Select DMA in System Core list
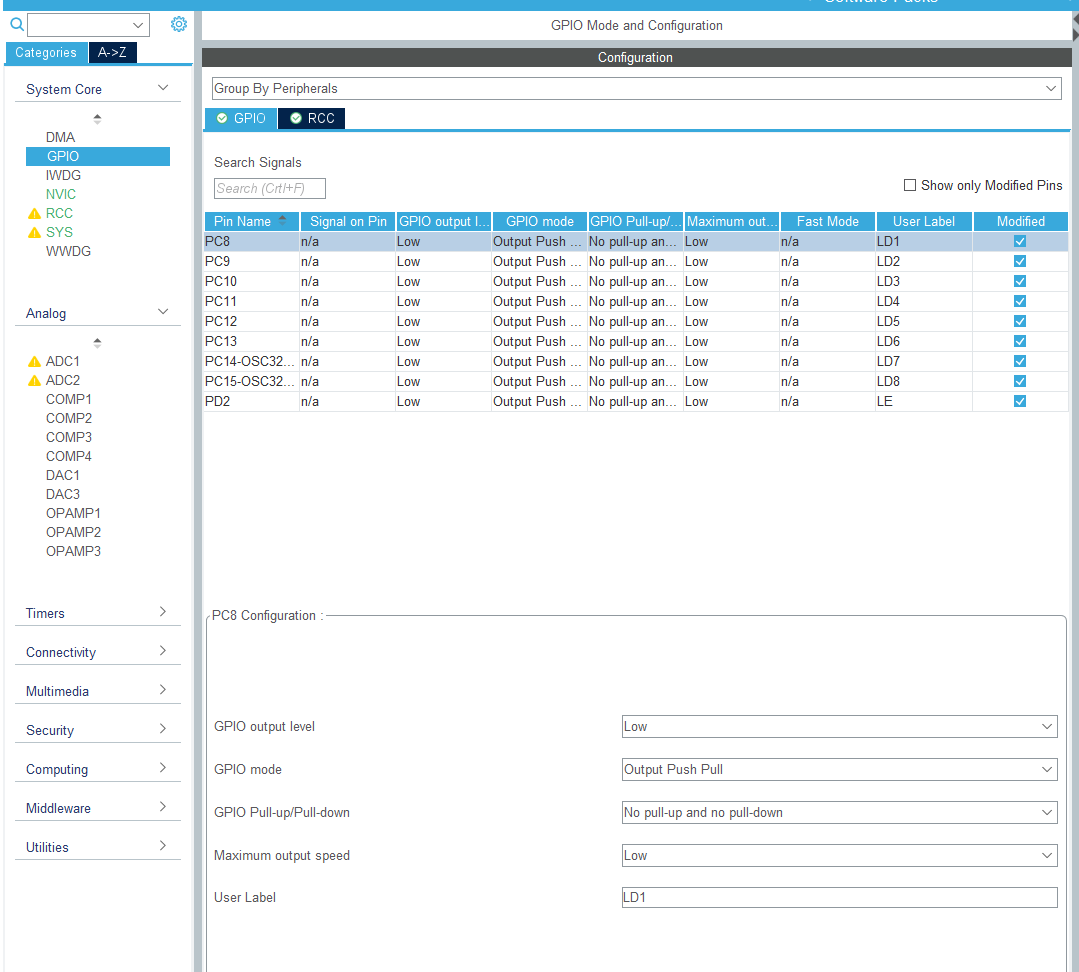This screenshot has width=1079, height=972. click(61, 138)
